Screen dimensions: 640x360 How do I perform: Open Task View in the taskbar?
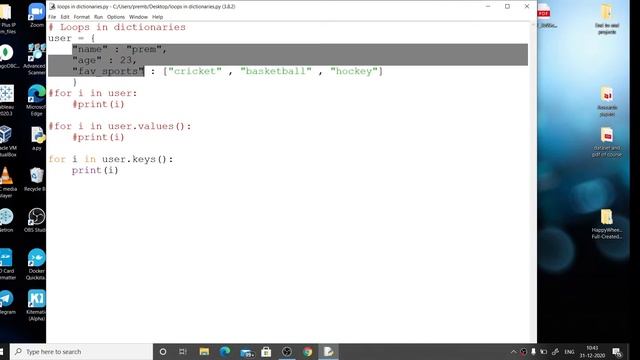[183, 351]
